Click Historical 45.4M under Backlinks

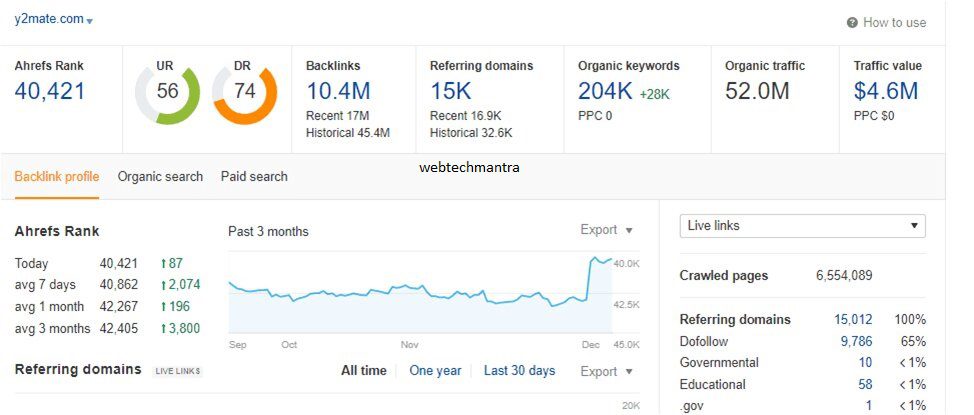pos(348,133)
